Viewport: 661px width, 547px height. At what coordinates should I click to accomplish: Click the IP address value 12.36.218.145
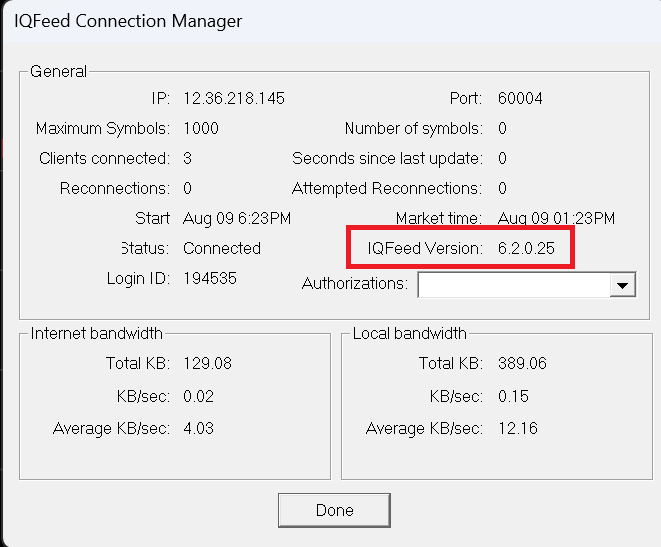[x=234, y=99]
